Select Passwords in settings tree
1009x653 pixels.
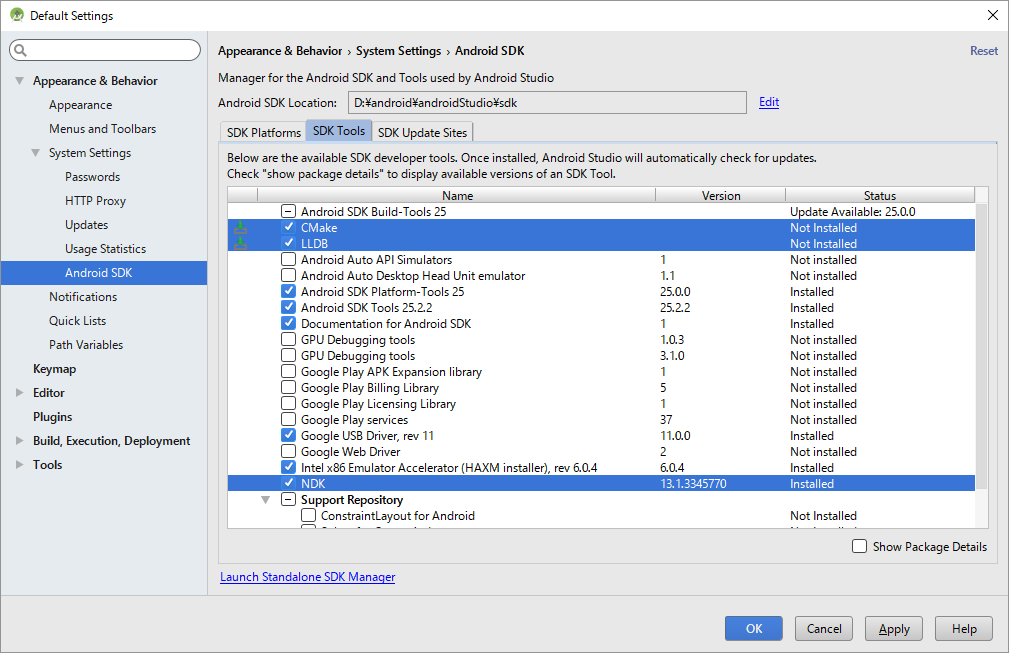[x=92, y=177]
